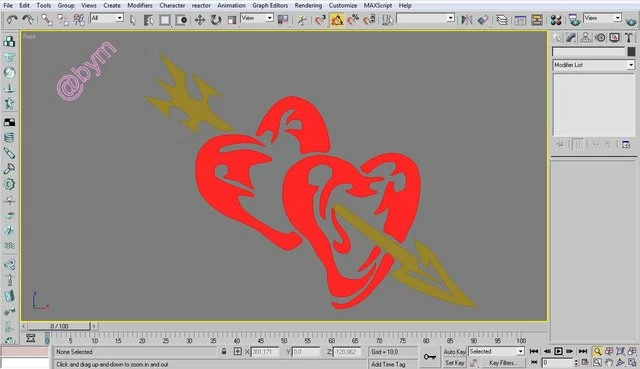Toggle the Window/Crossing selection mode
This screenshot has height=369, width=640.
click(181, 20)
